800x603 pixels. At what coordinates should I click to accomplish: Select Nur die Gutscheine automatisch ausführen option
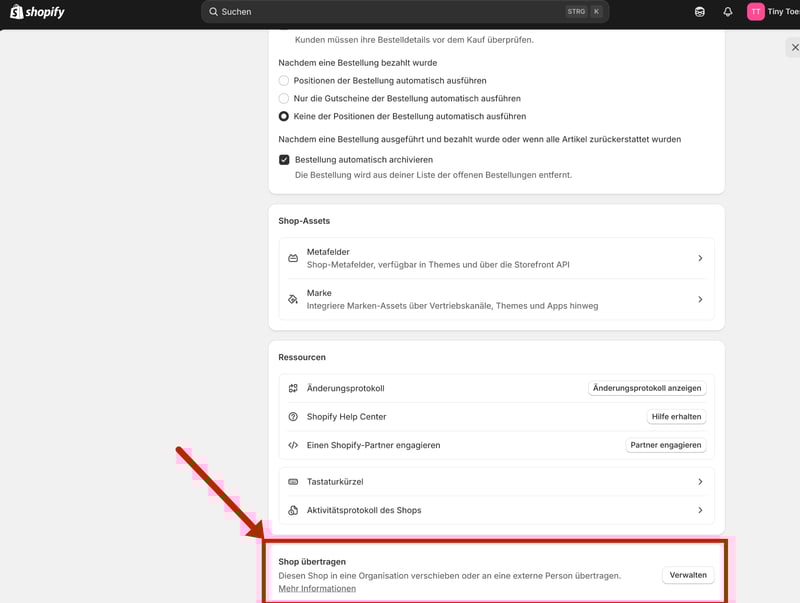284,98
